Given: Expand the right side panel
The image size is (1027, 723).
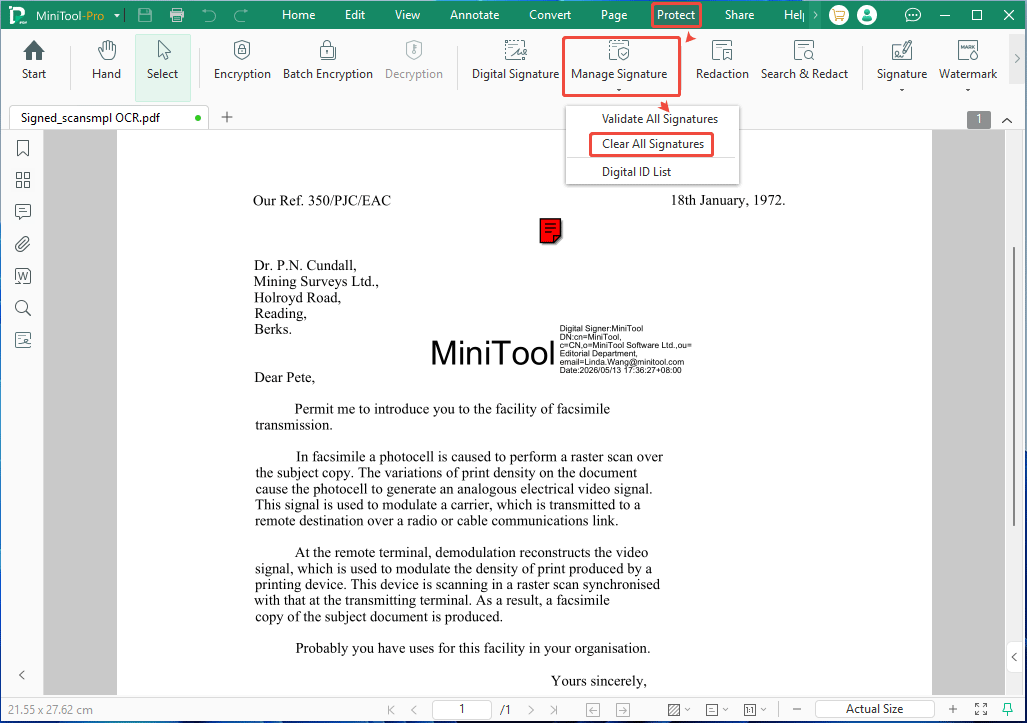Looking at the screenshot, I should point(1015,657).
